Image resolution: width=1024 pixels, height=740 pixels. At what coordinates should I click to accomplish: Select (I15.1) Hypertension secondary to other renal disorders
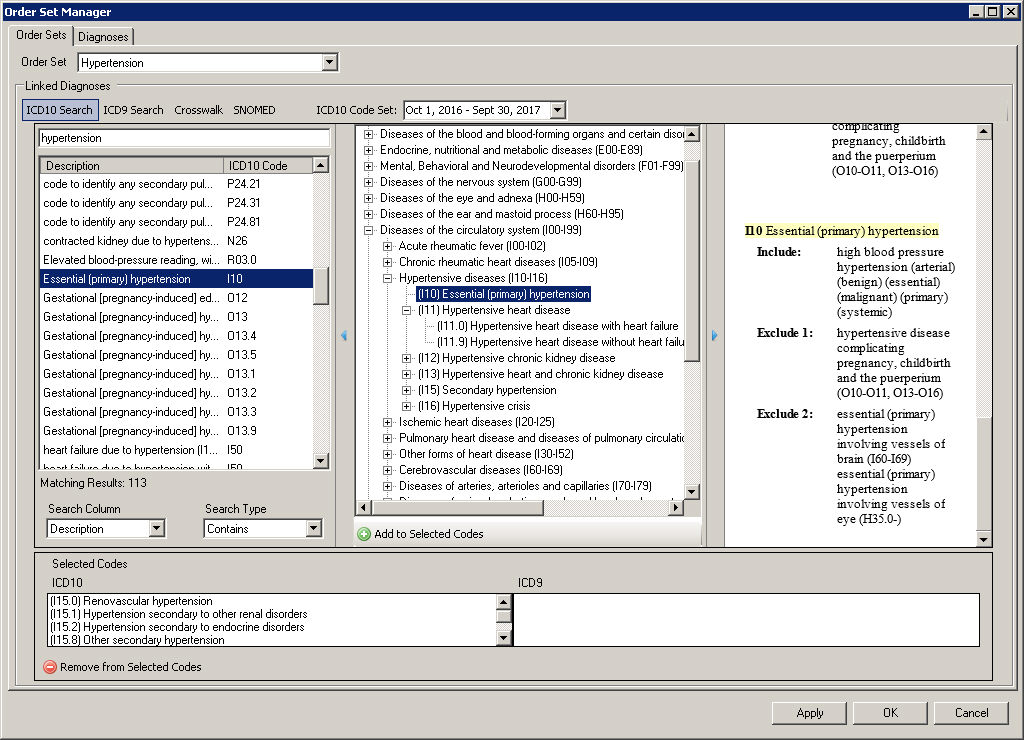178,614
